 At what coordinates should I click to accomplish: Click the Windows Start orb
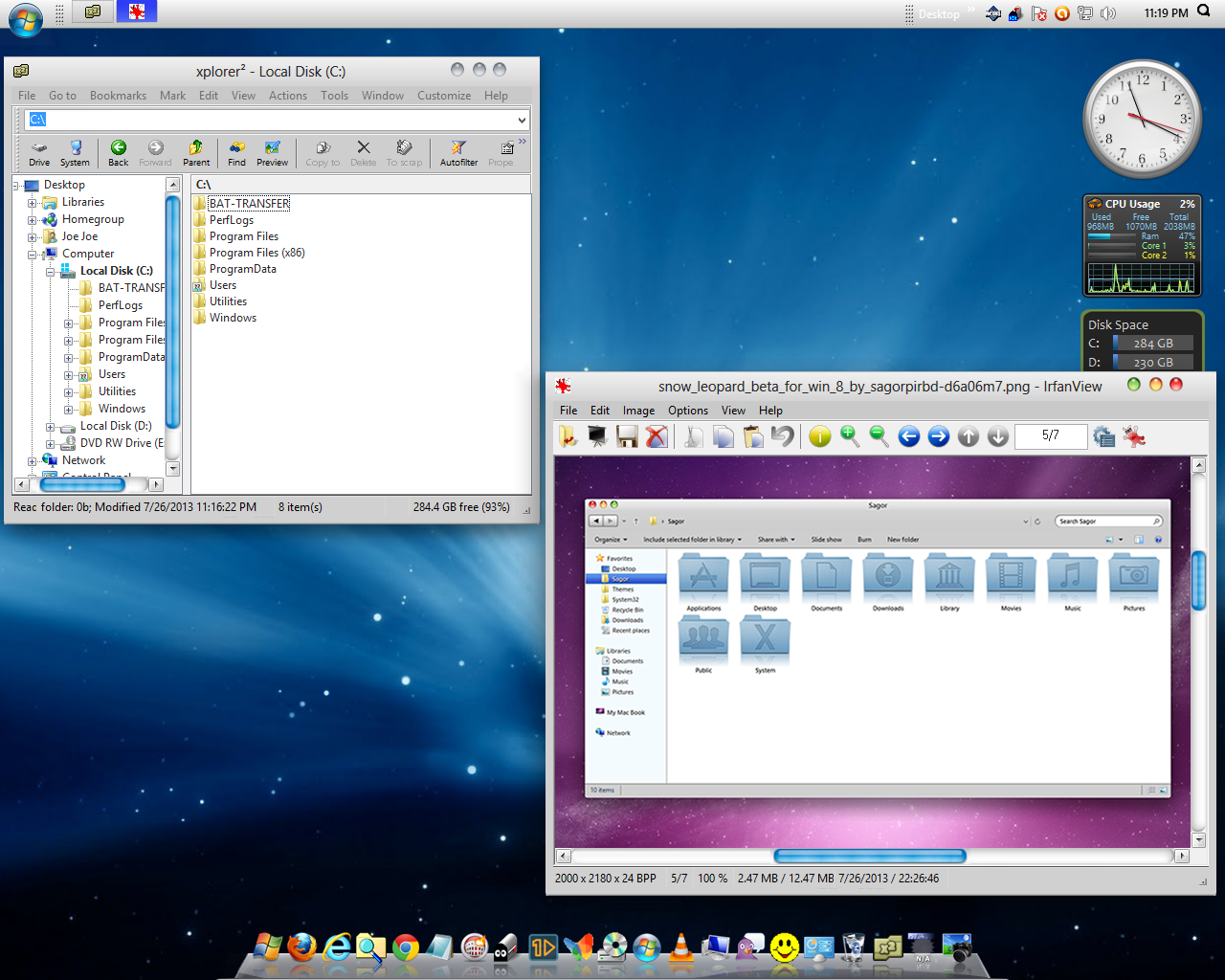pyautogui.click(x=26, y=19)
